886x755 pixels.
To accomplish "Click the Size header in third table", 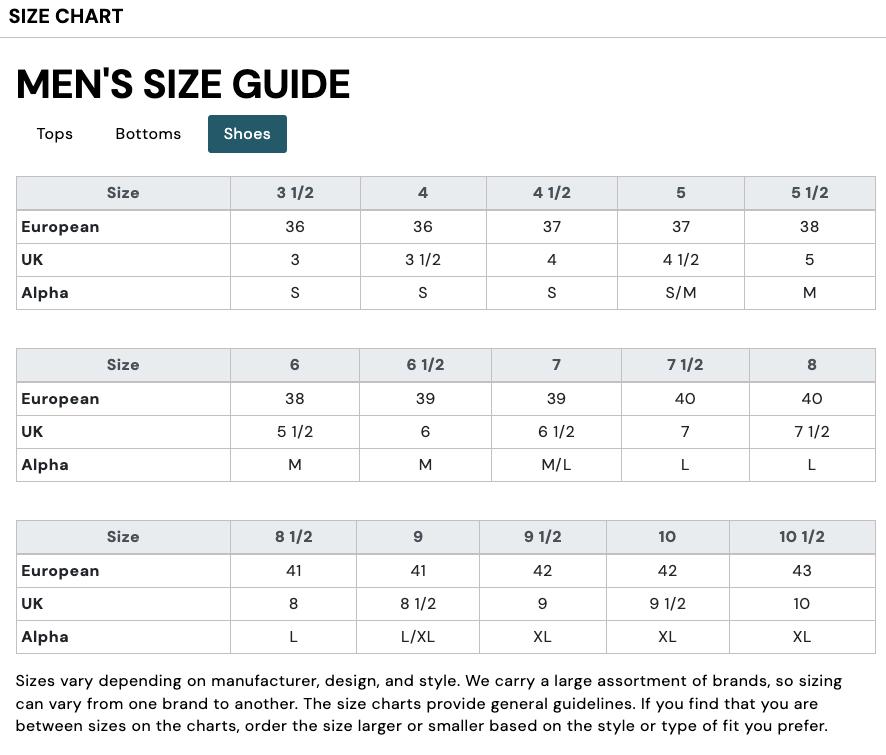I will tap(123, 537).
